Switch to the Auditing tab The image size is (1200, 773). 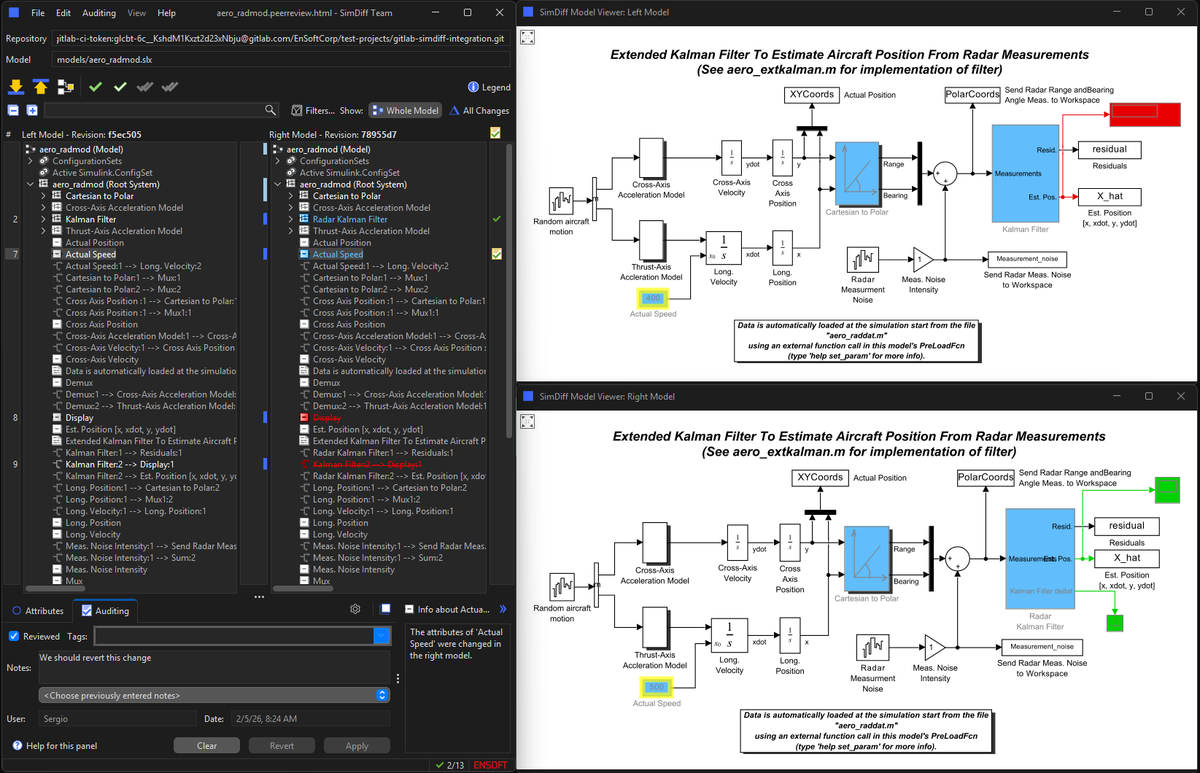105,610
